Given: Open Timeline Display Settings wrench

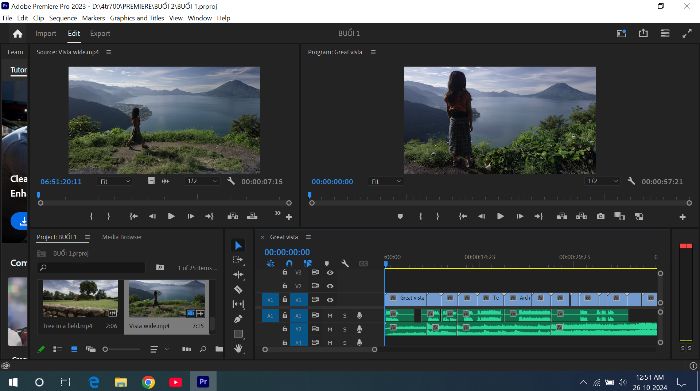Looking at the screenshot, I should [345, 263].
